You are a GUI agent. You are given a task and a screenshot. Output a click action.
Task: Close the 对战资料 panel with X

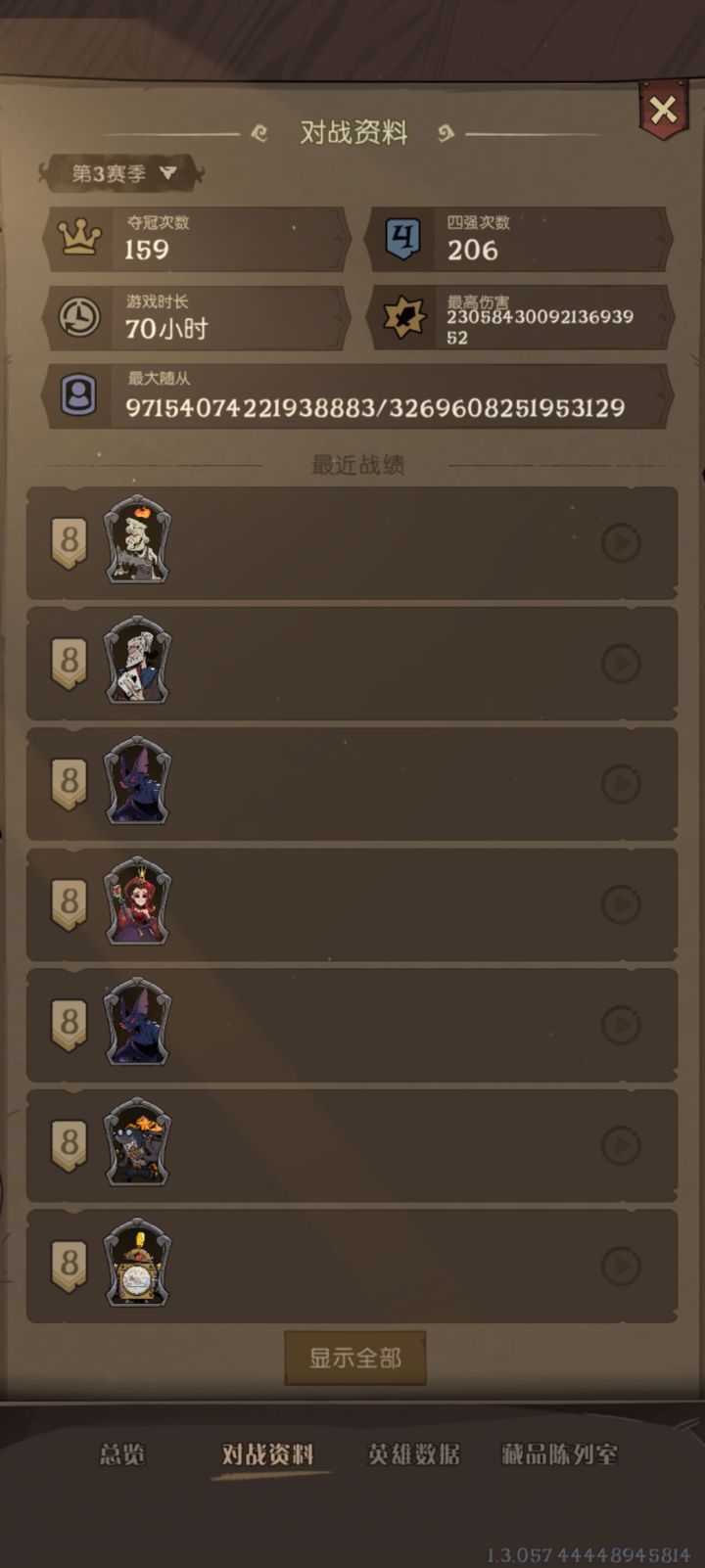(663, 110)
